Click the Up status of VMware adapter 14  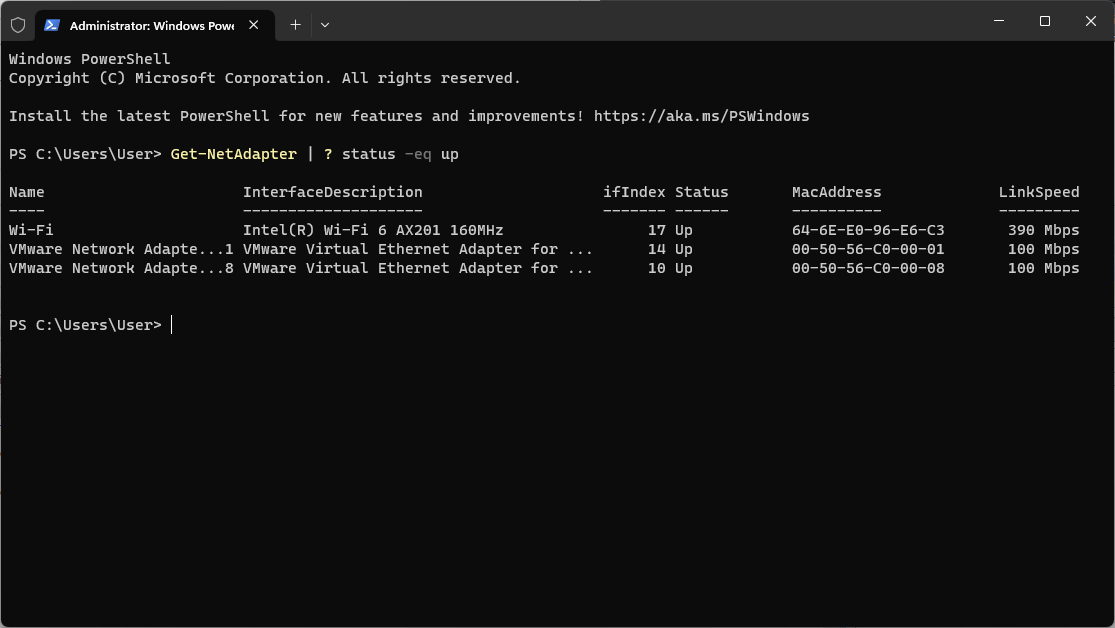[x=684, y=249]
